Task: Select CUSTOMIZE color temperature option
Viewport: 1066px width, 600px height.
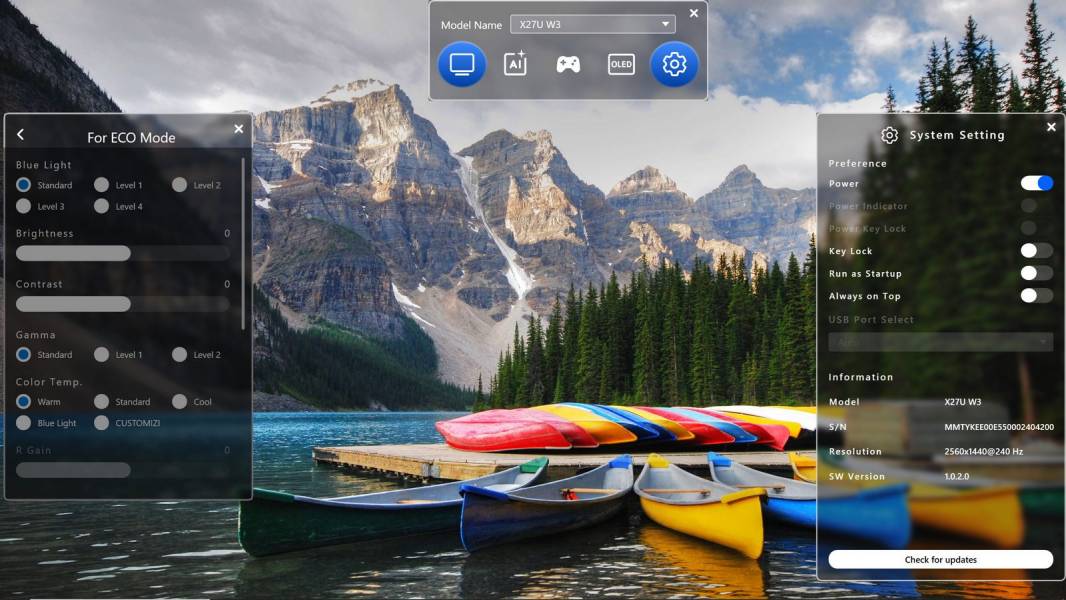Action: tap(101, 423)
